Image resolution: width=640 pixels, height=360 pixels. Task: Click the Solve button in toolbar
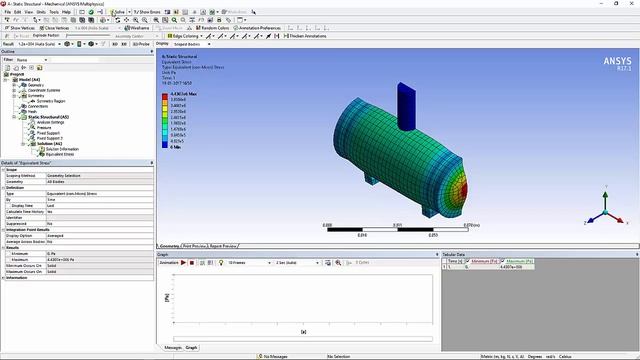pyautogui.click(x=118, y=12)
